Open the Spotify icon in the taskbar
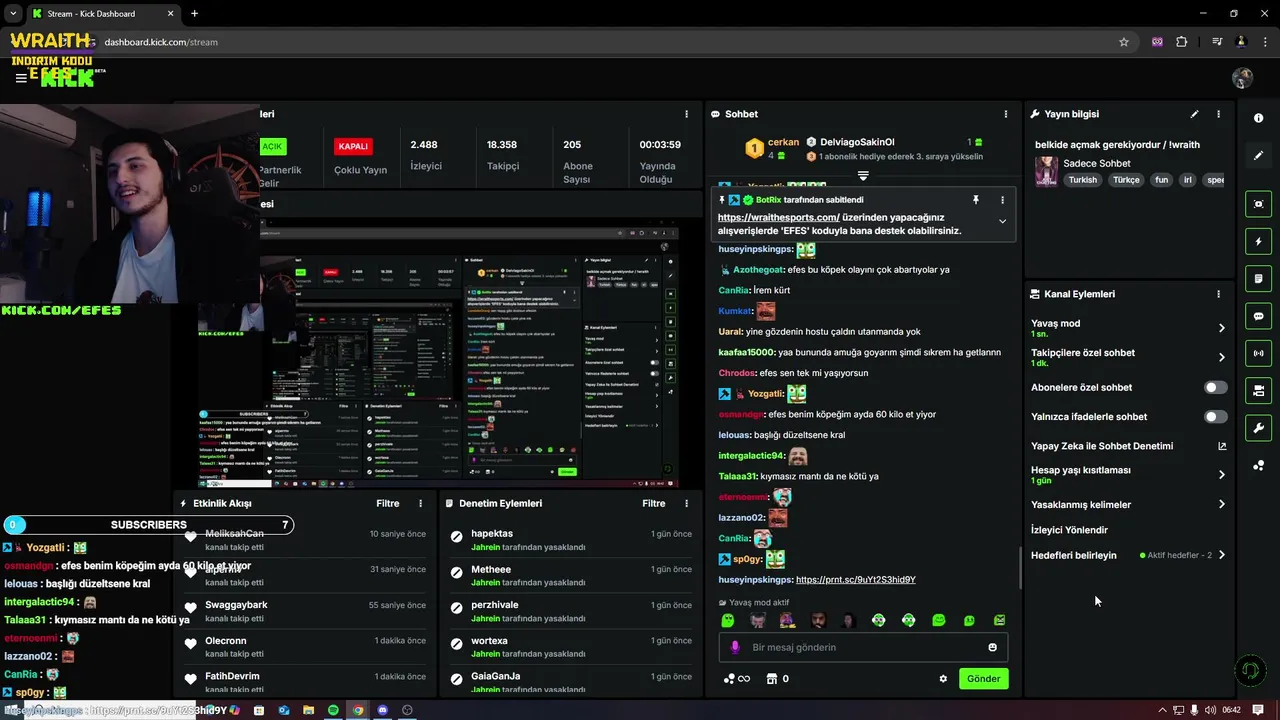Viewport: 1280px width, 720px height. (333, 710)
